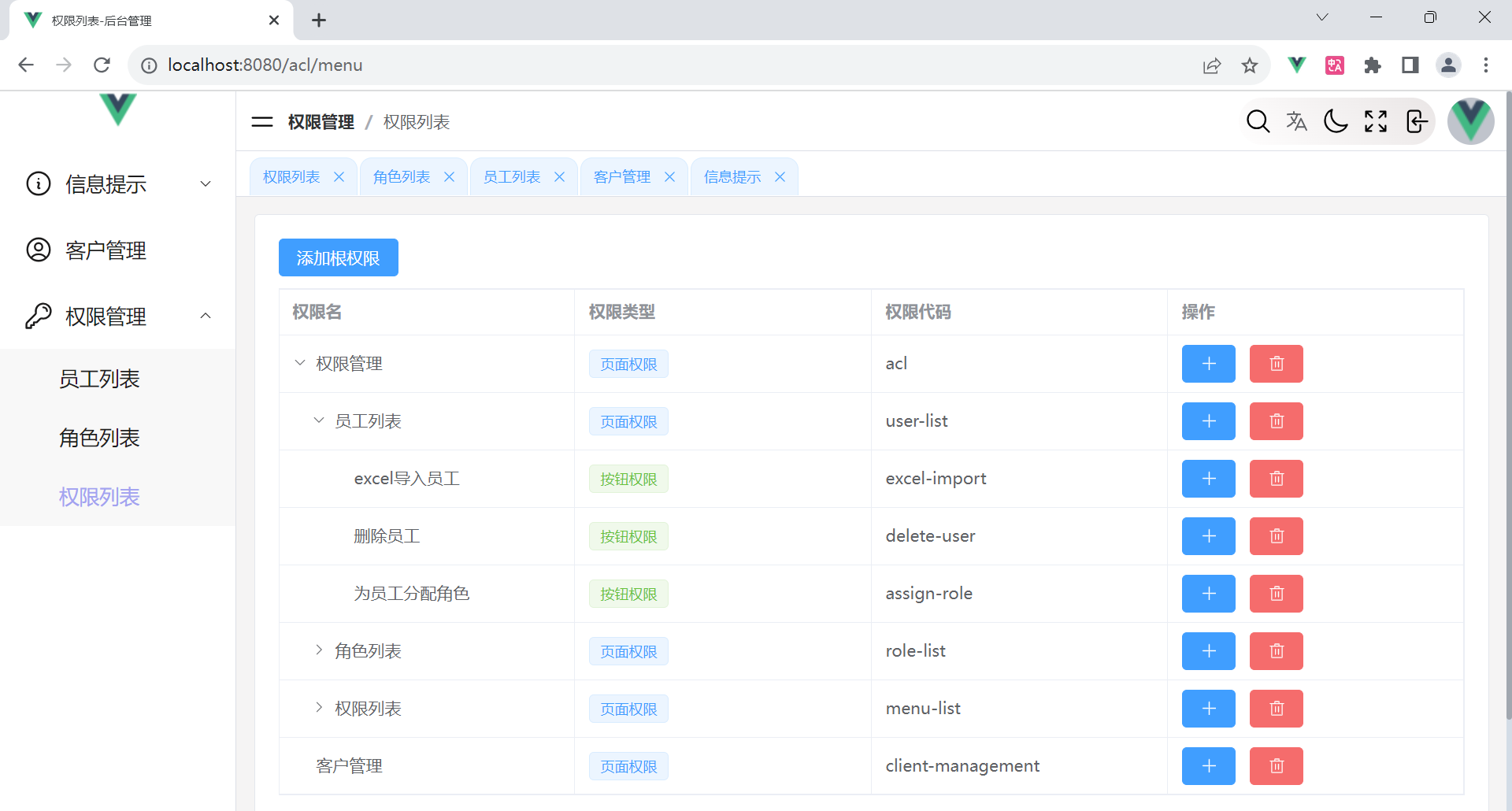Add child under delete-user row
The height and width of the screenshot is (811, 1512).
click(x=1209, y=536)
